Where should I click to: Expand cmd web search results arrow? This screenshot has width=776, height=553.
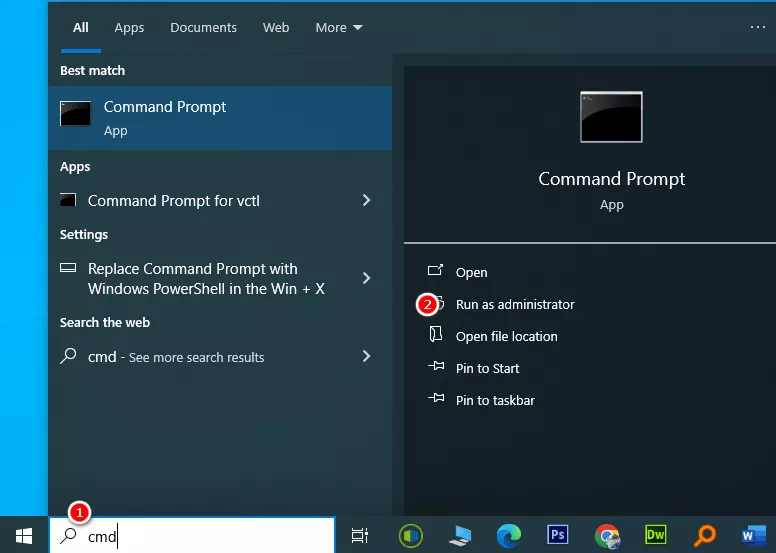[366, 356]
